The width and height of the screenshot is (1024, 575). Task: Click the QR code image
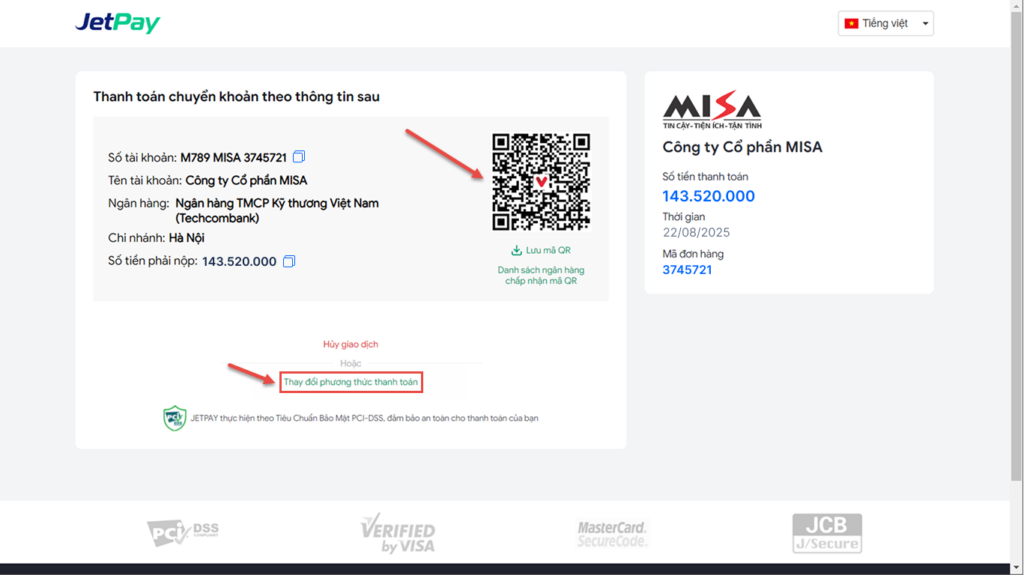541,182
